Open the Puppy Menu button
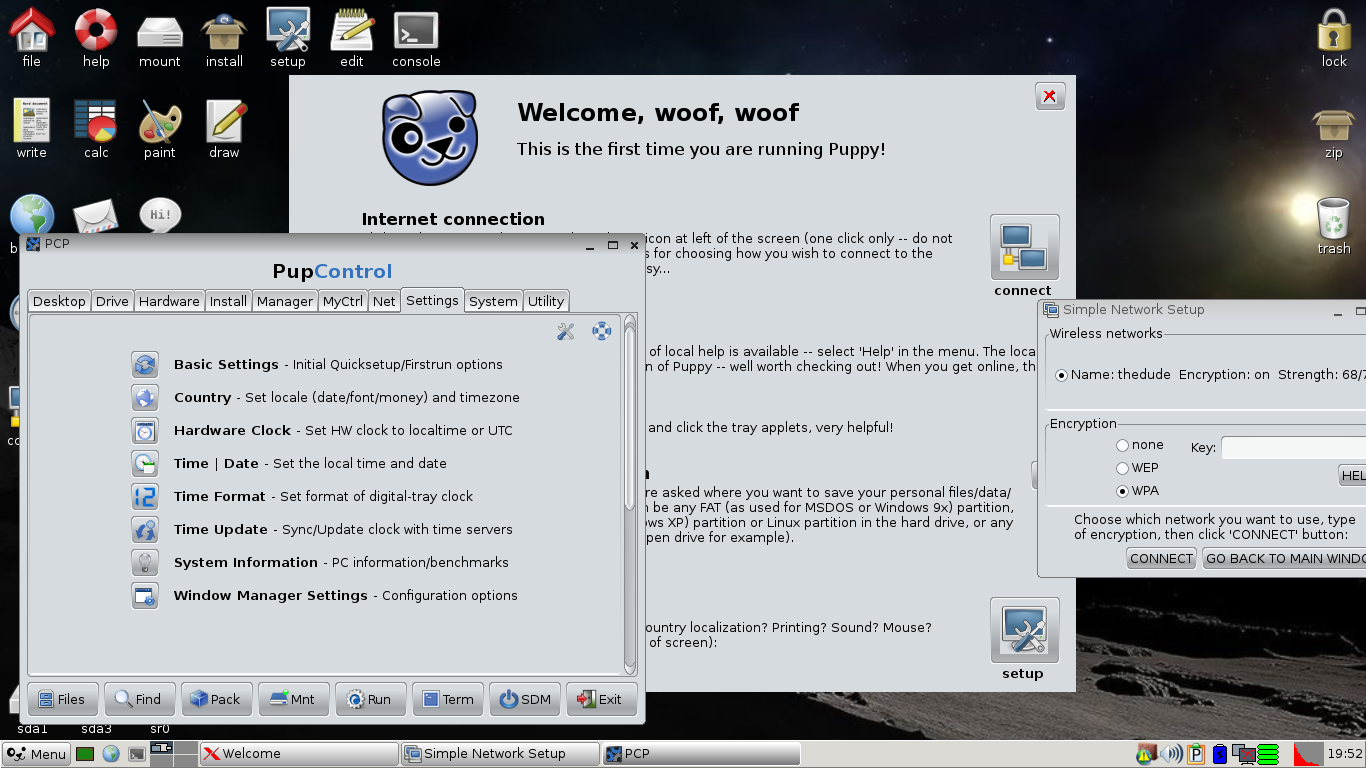The image size is (1366, 768). click(36, 754)
